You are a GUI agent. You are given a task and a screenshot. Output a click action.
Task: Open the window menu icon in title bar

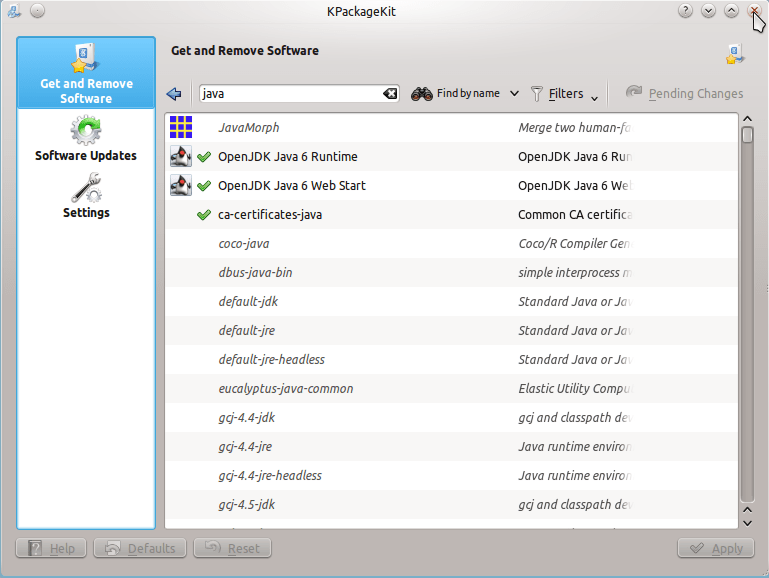(x=14, y=11)
